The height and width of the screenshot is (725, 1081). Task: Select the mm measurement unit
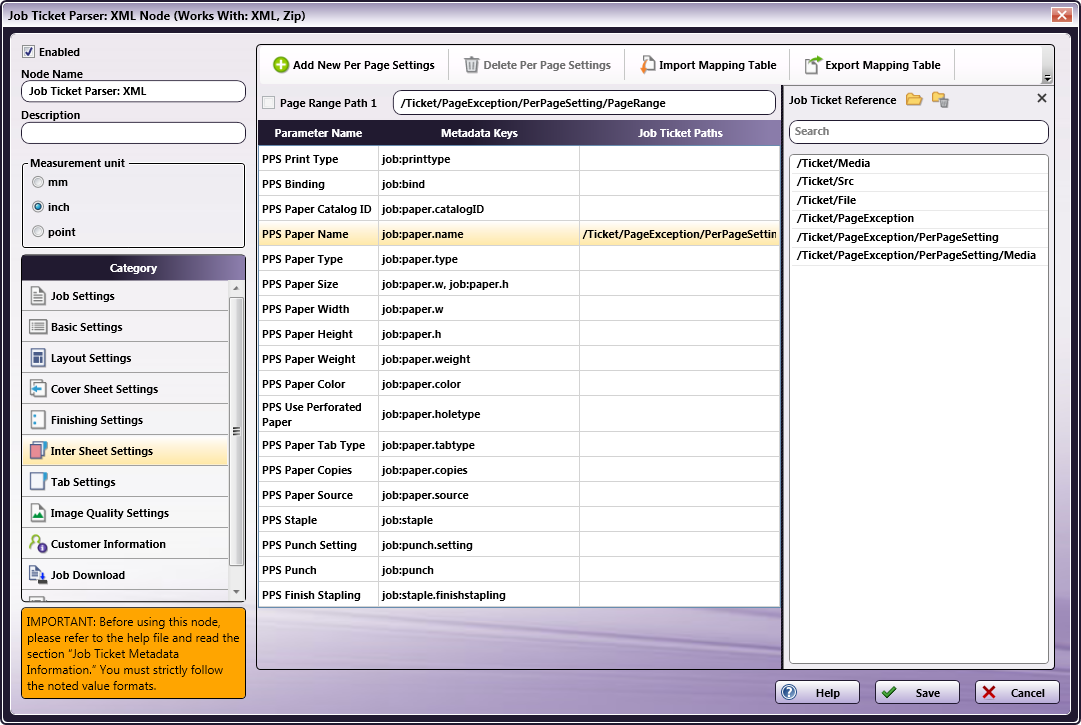tap(38, 182)
